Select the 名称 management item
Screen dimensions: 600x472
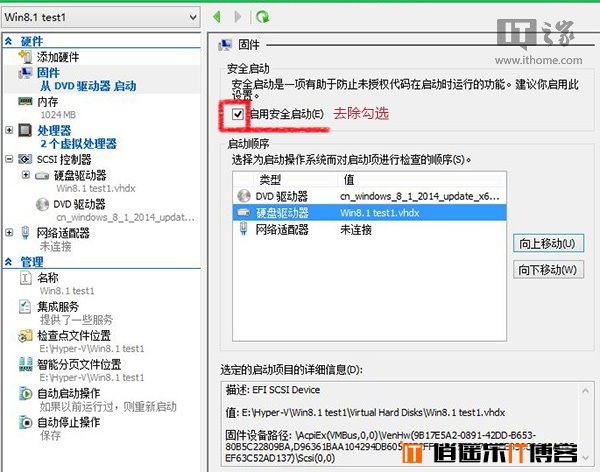(x=47, y=278)
